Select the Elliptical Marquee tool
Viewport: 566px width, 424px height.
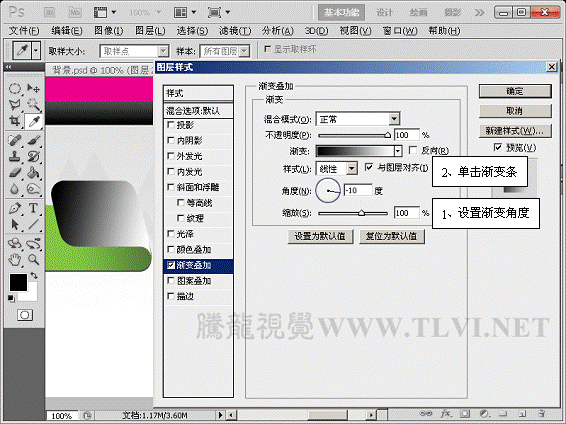[x=14, y=88]
